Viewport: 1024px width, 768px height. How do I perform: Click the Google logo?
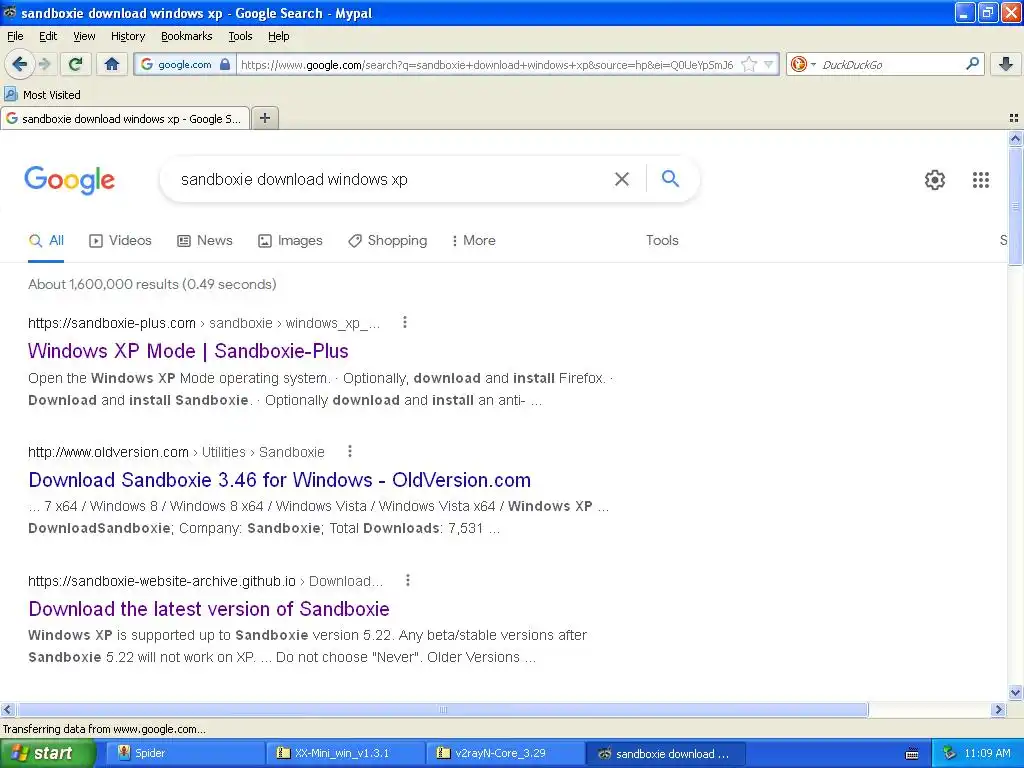pyautogui.click(x=69, y=180)
